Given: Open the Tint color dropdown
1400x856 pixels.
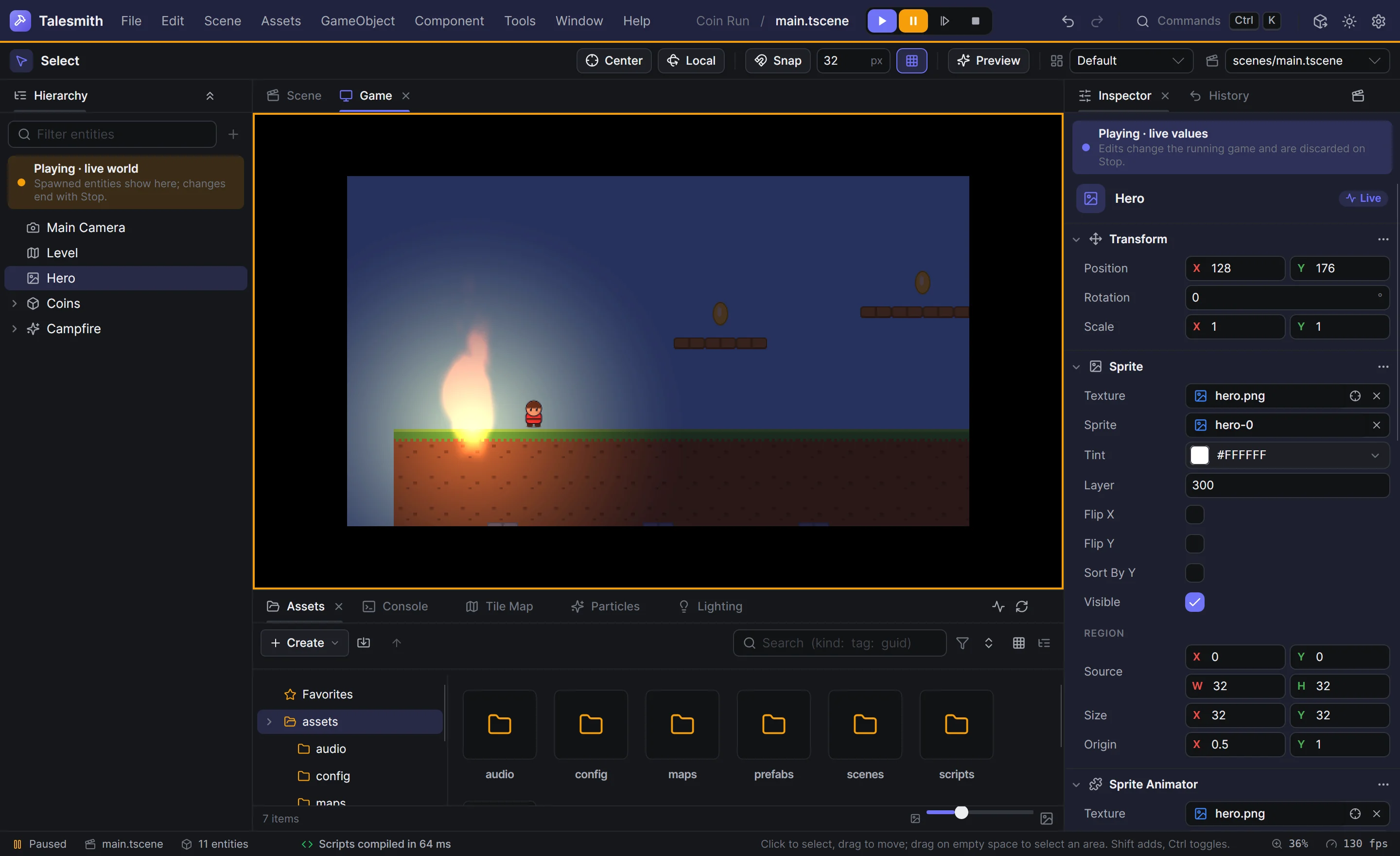Looking at the screenshot, I should pyautogui.click(x=1375, y=455).
